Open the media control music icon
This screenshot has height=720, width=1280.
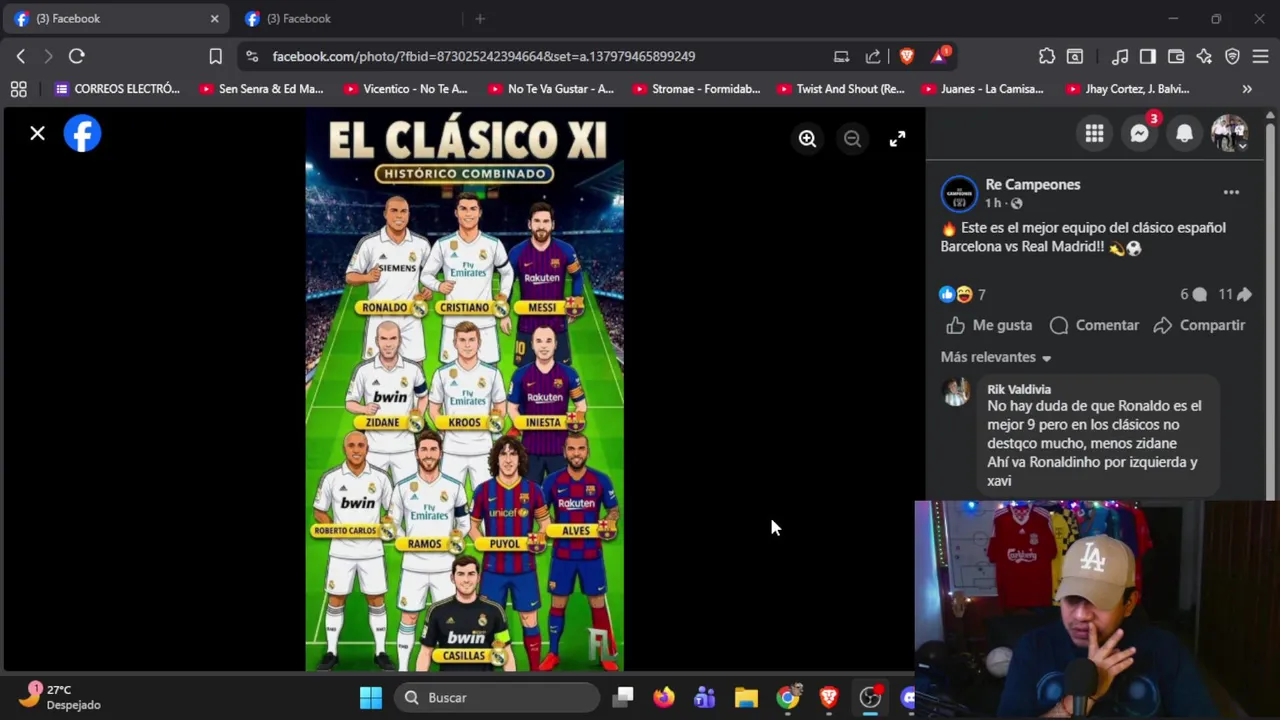click(1120, 56)
